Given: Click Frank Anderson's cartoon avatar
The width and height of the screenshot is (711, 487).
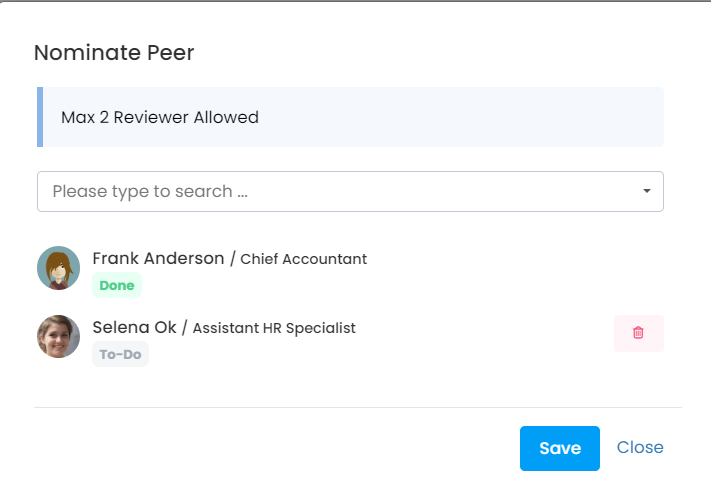Looking at the screenshot, I should (58, 268).
